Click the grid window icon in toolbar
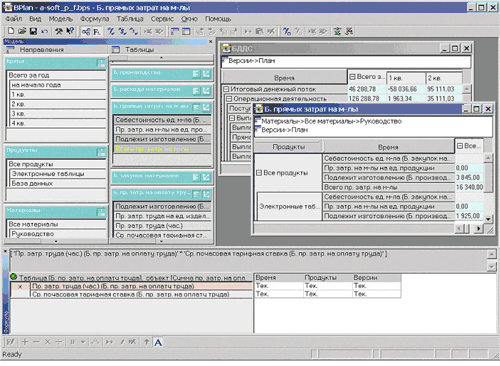This screenshot has width=500, height=366. click(x=186, y=31)
